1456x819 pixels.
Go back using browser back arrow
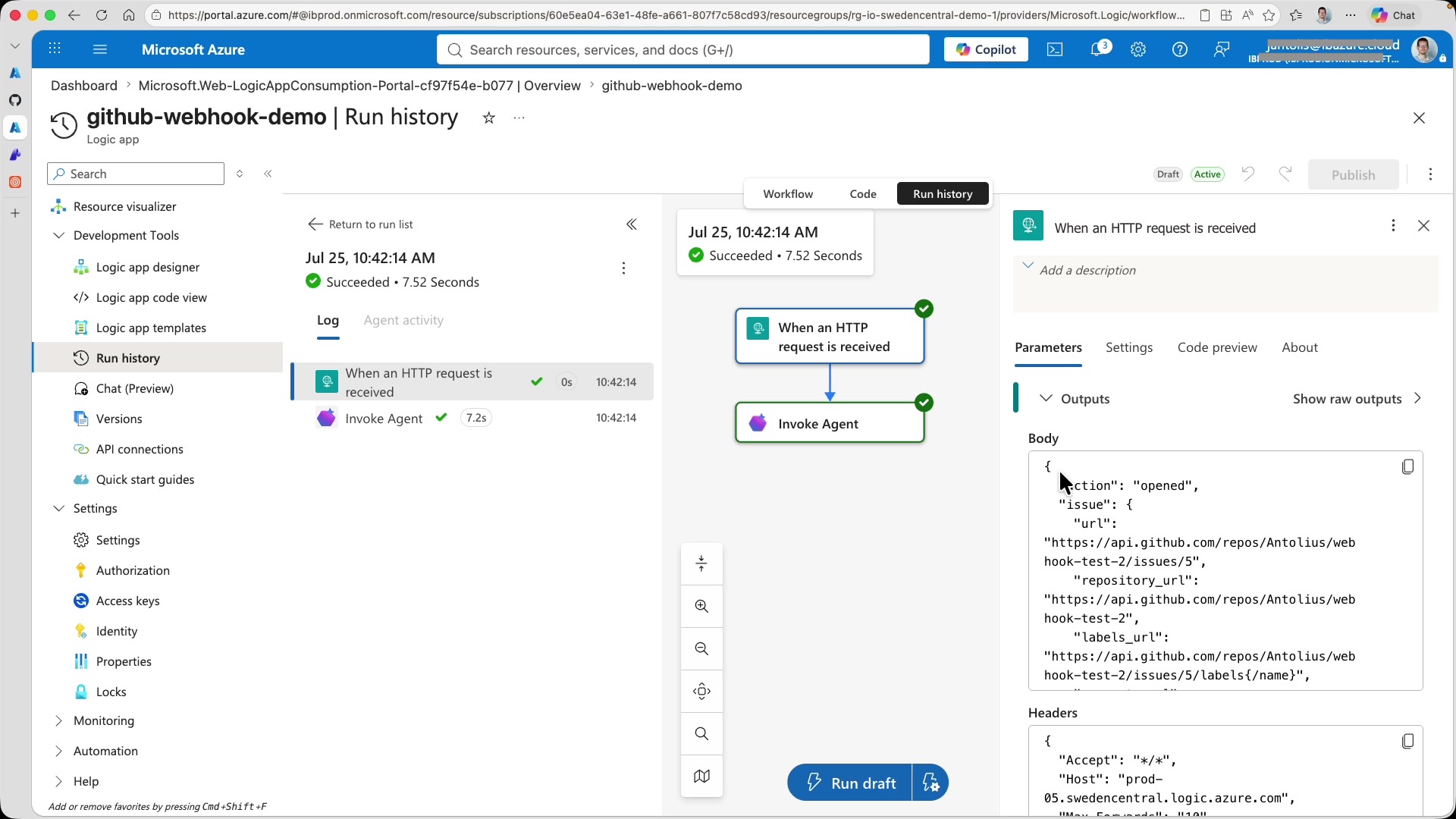[x=74, y=15]
